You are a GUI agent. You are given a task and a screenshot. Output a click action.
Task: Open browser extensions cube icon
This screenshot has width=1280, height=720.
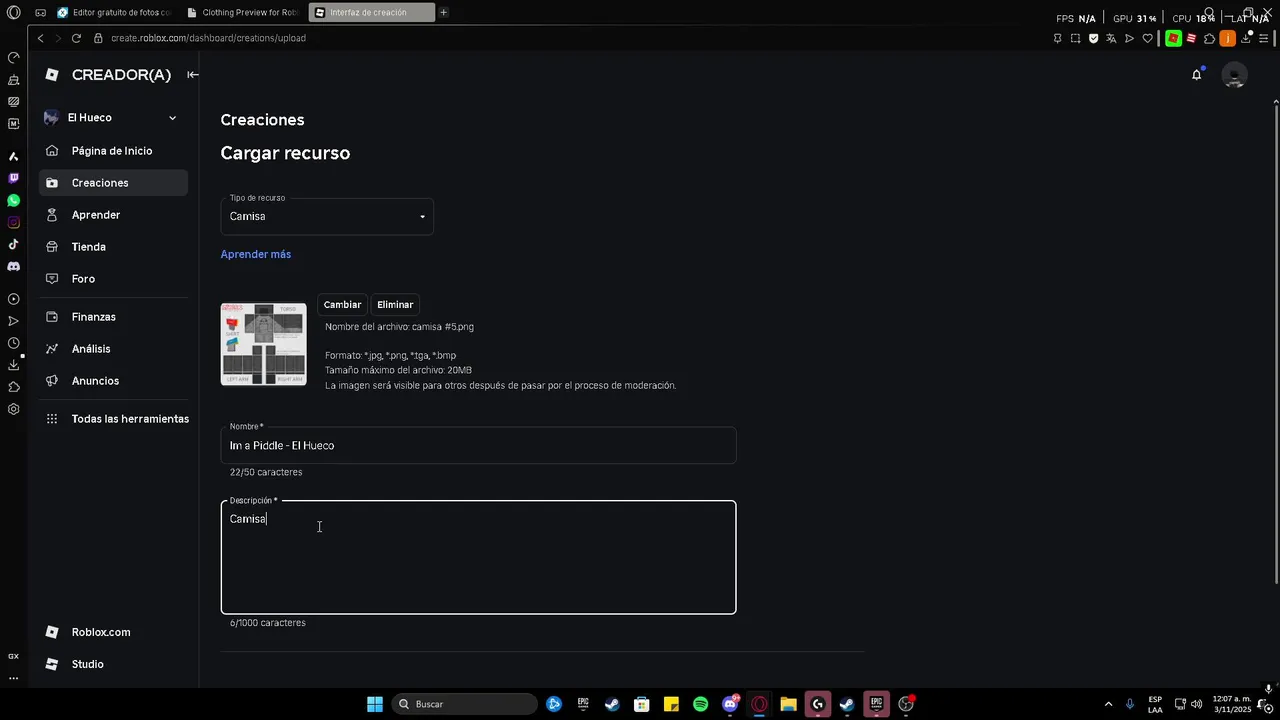[x=1209, y=38]
